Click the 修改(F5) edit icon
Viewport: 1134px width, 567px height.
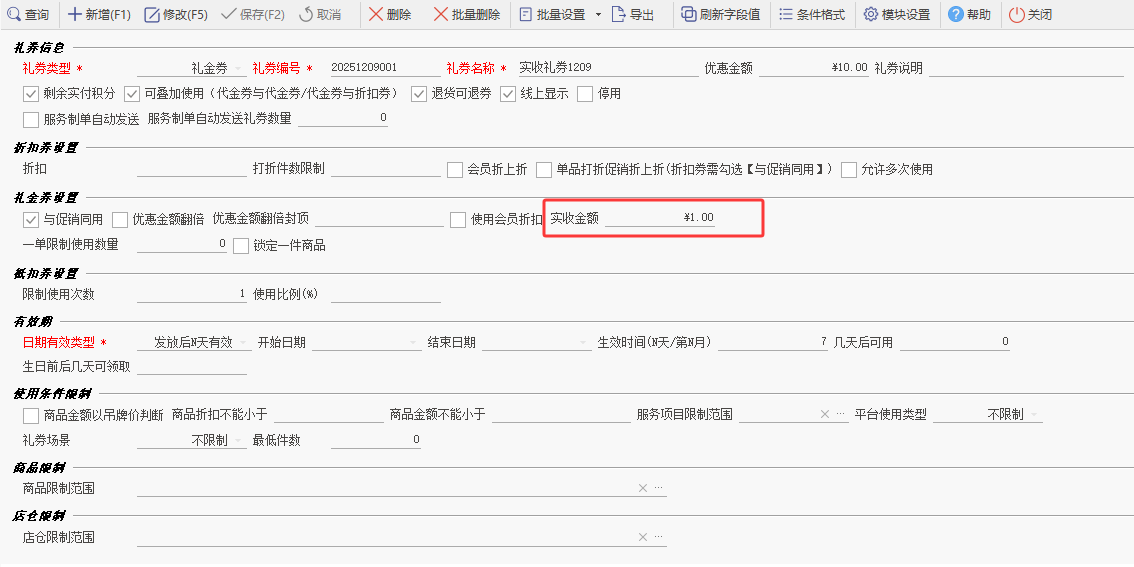152,15
